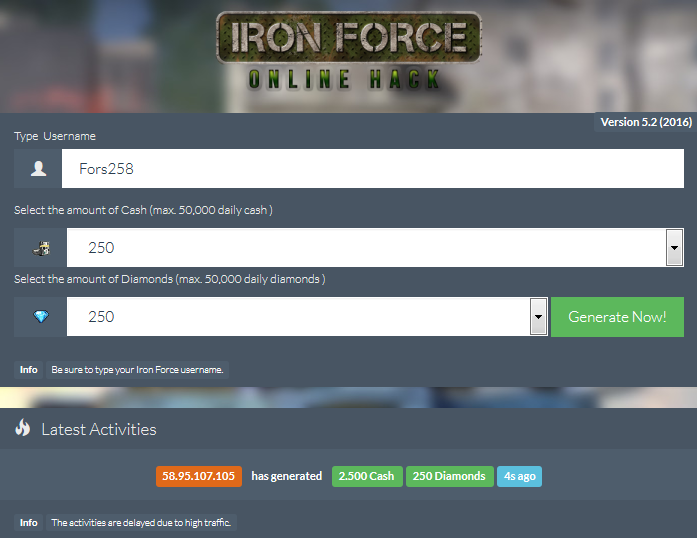Focus the username field containing Fors258
Viewport: 697px width, 538px height.
[x=373, y=169]
